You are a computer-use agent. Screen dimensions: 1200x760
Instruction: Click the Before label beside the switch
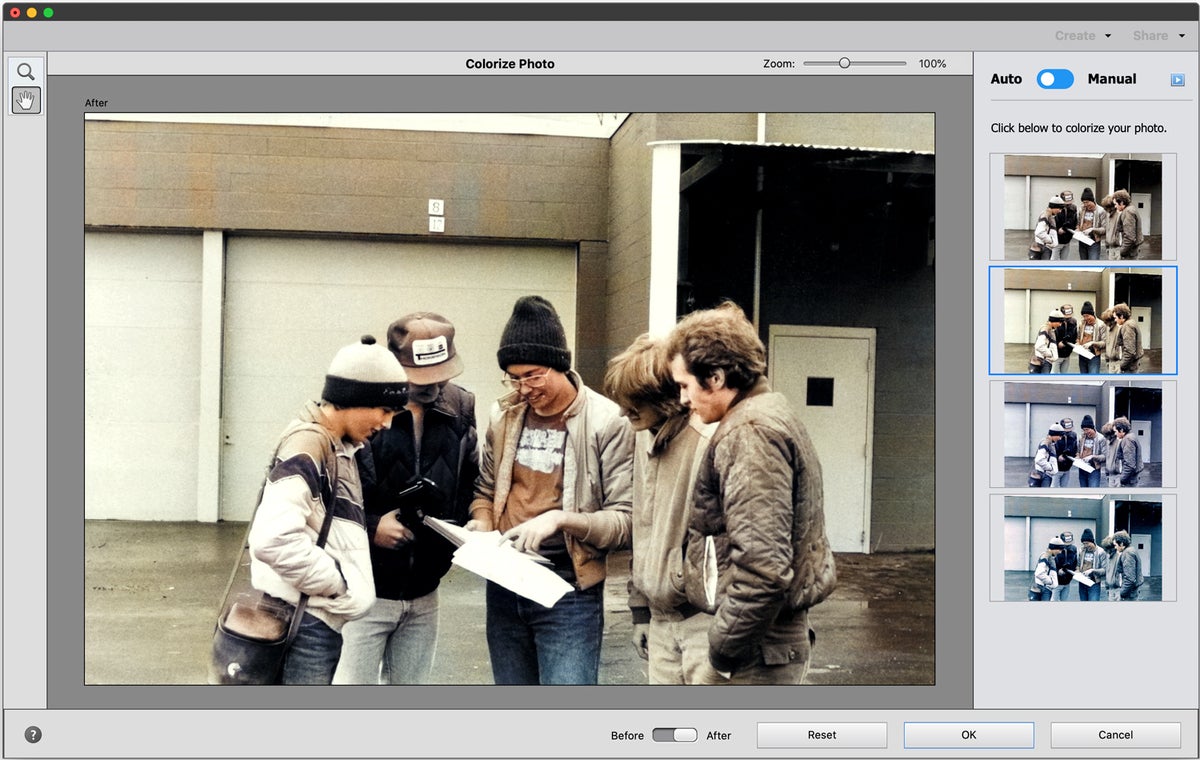627,736
